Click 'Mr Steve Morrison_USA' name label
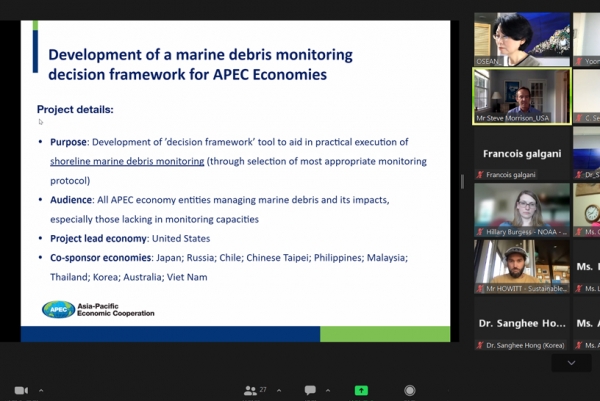Screen dimensions: 600x401 point(512,118)
